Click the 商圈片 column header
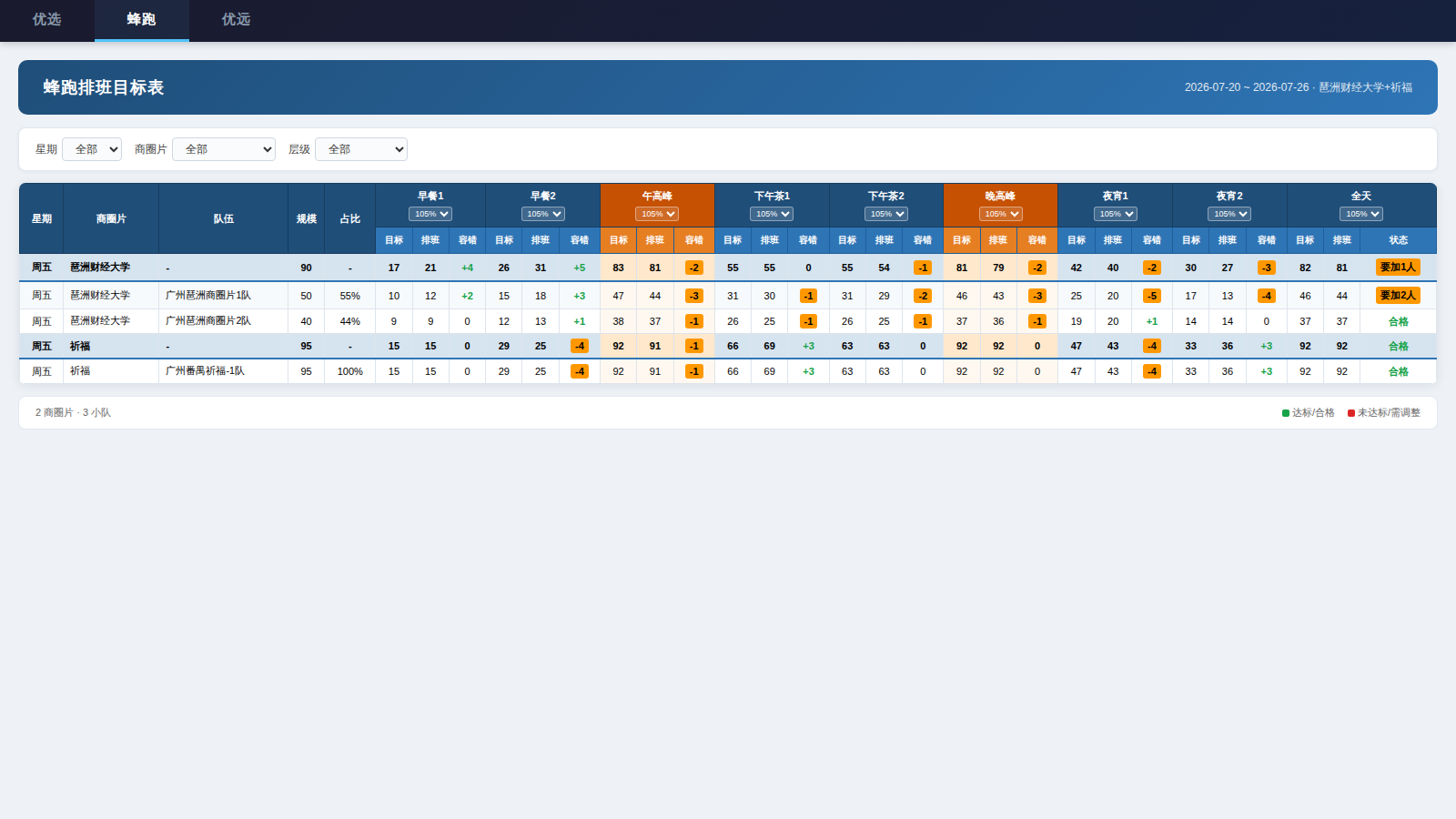1456x819 pixels. click(111, 218)
